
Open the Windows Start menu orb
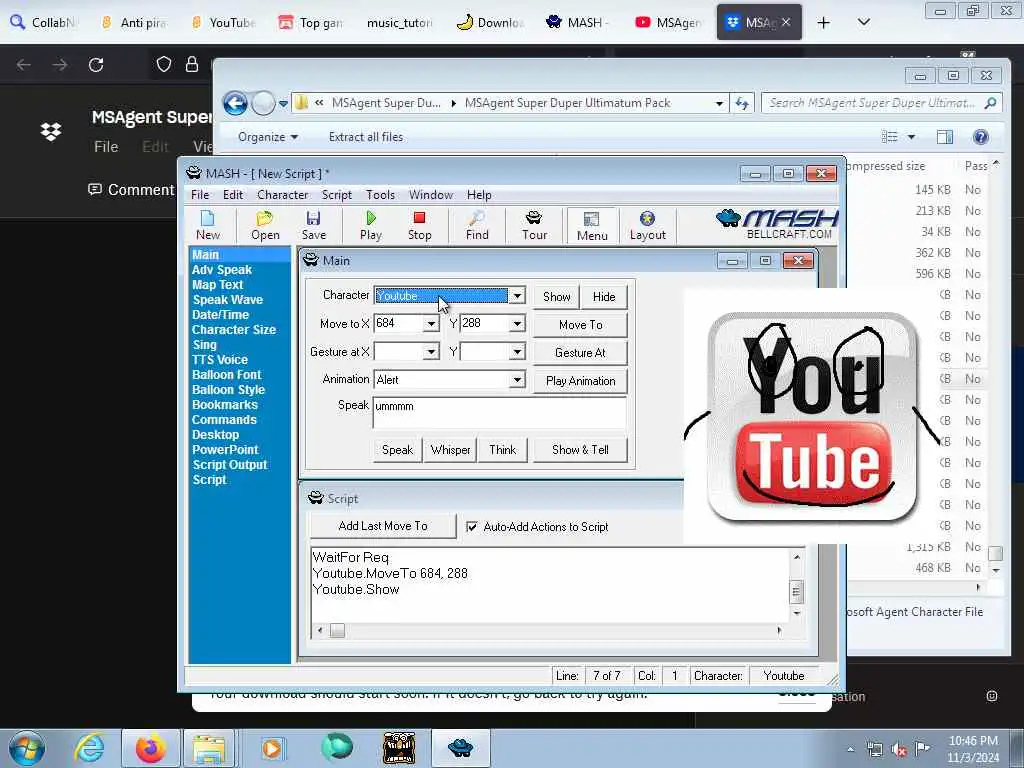point(27,748)
